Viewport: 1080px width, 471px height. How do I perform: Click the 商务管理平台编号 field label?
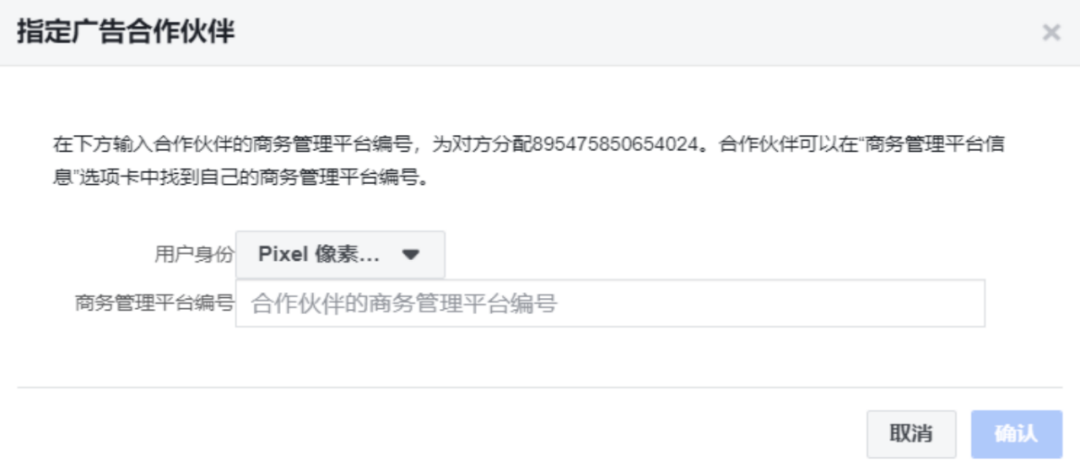pos(155,303)
